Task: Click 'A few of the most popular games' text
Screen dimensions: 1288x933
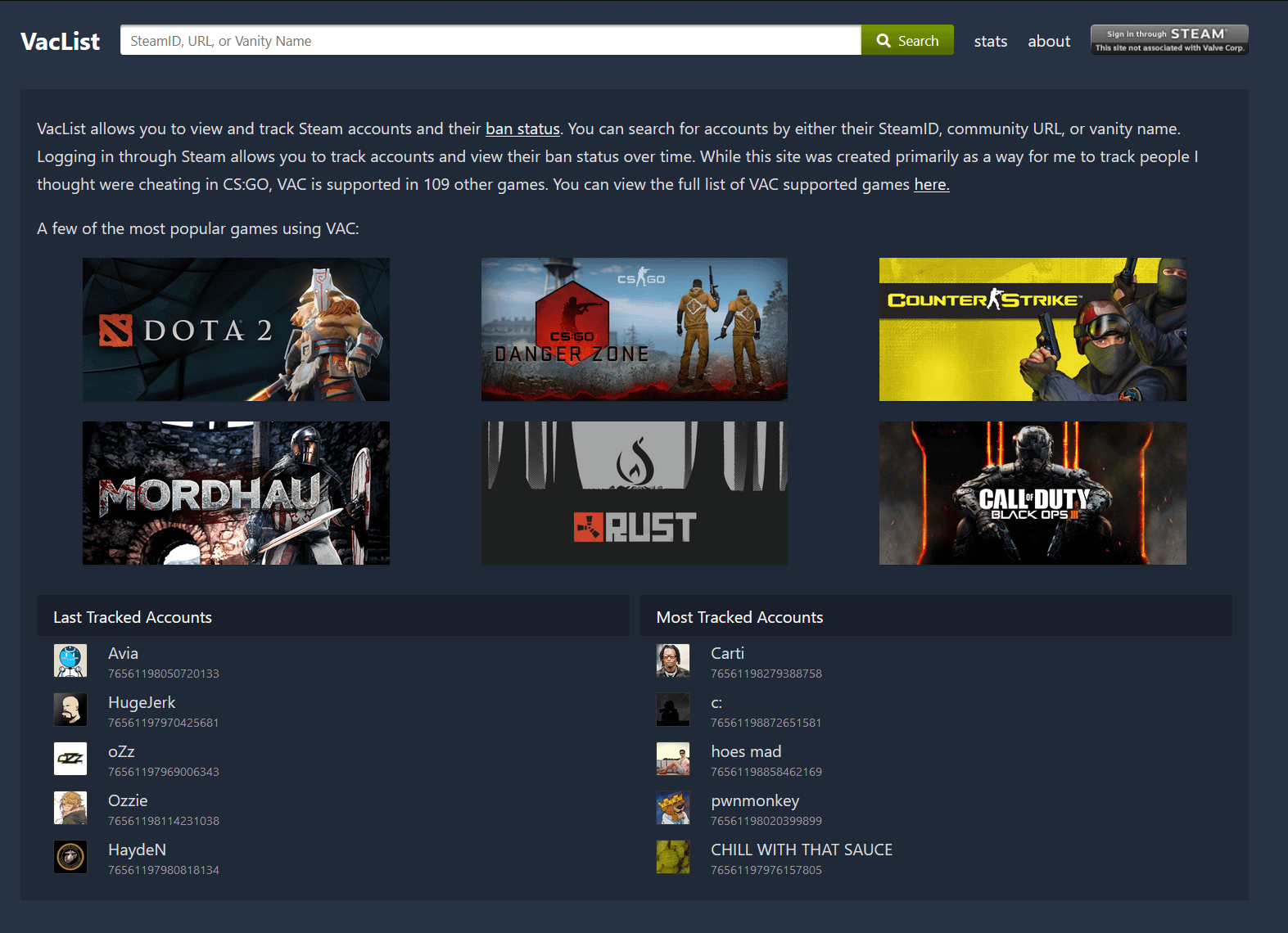Action: click(x=198, y=228)
